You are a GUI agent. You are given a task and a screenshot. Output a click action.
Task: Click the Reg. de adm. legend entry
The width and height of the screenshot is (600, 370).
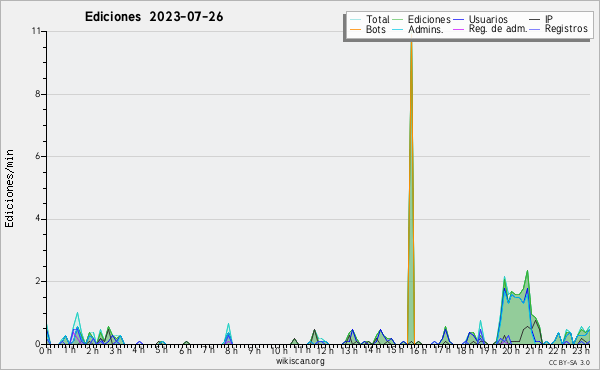click(x=490, y=29)
